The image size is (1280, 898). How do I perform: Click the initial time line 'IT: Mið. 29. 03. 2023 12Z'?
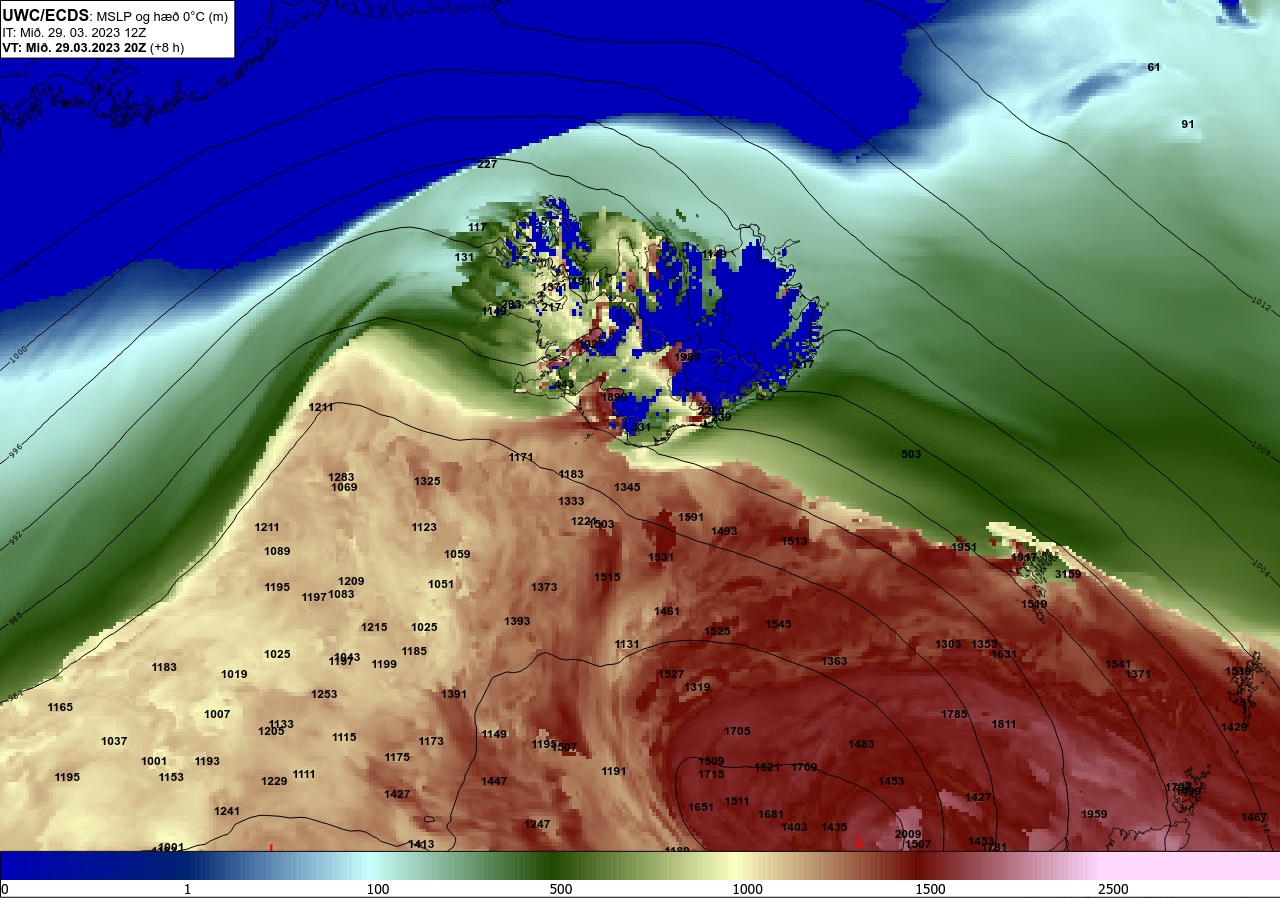pyautogui.click(x=75, y=33)
